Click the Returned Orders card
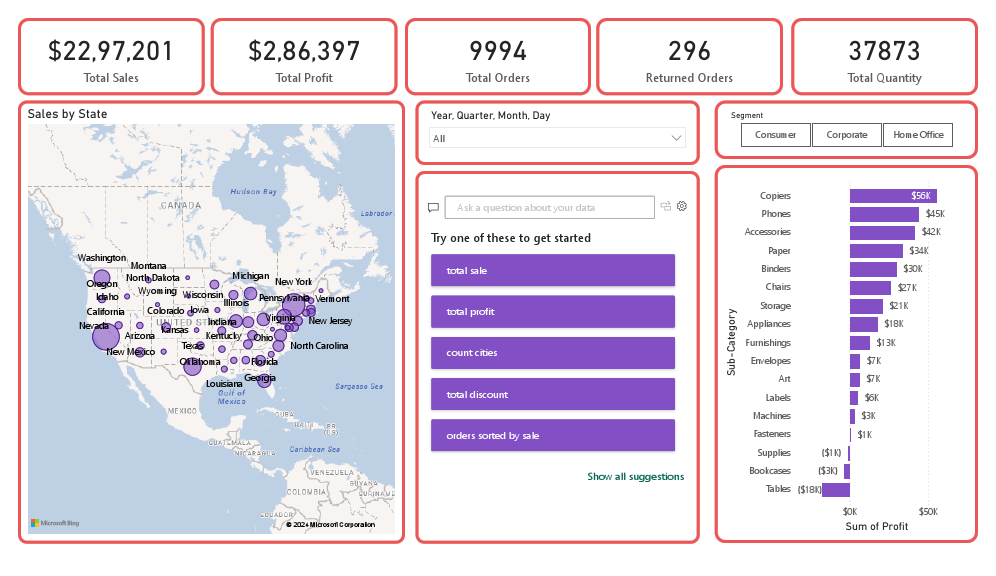The height and width of the screenshot is (576, 996). (688, 57)
